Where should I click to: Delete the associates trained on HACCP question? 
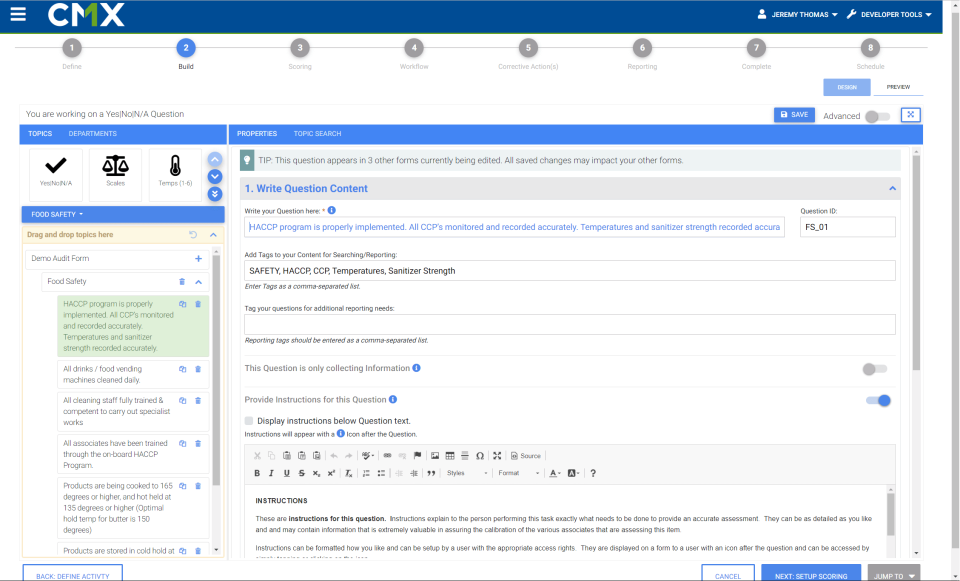point(198,443)
